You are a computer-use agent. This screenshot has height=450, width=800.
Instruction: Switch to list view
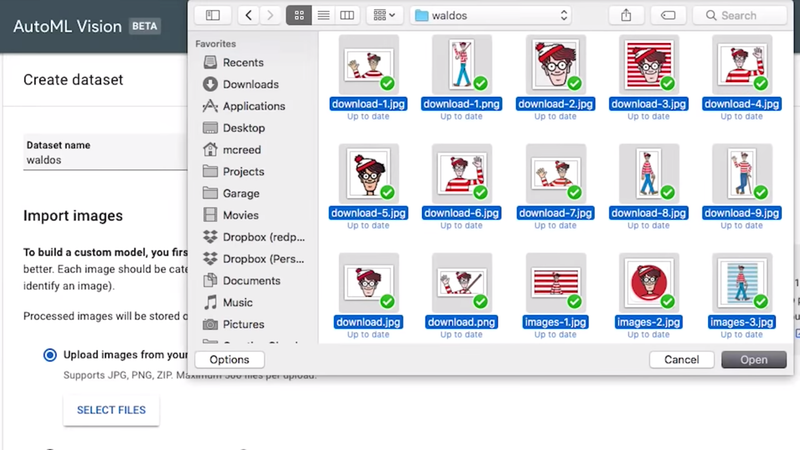pos(323,15)
